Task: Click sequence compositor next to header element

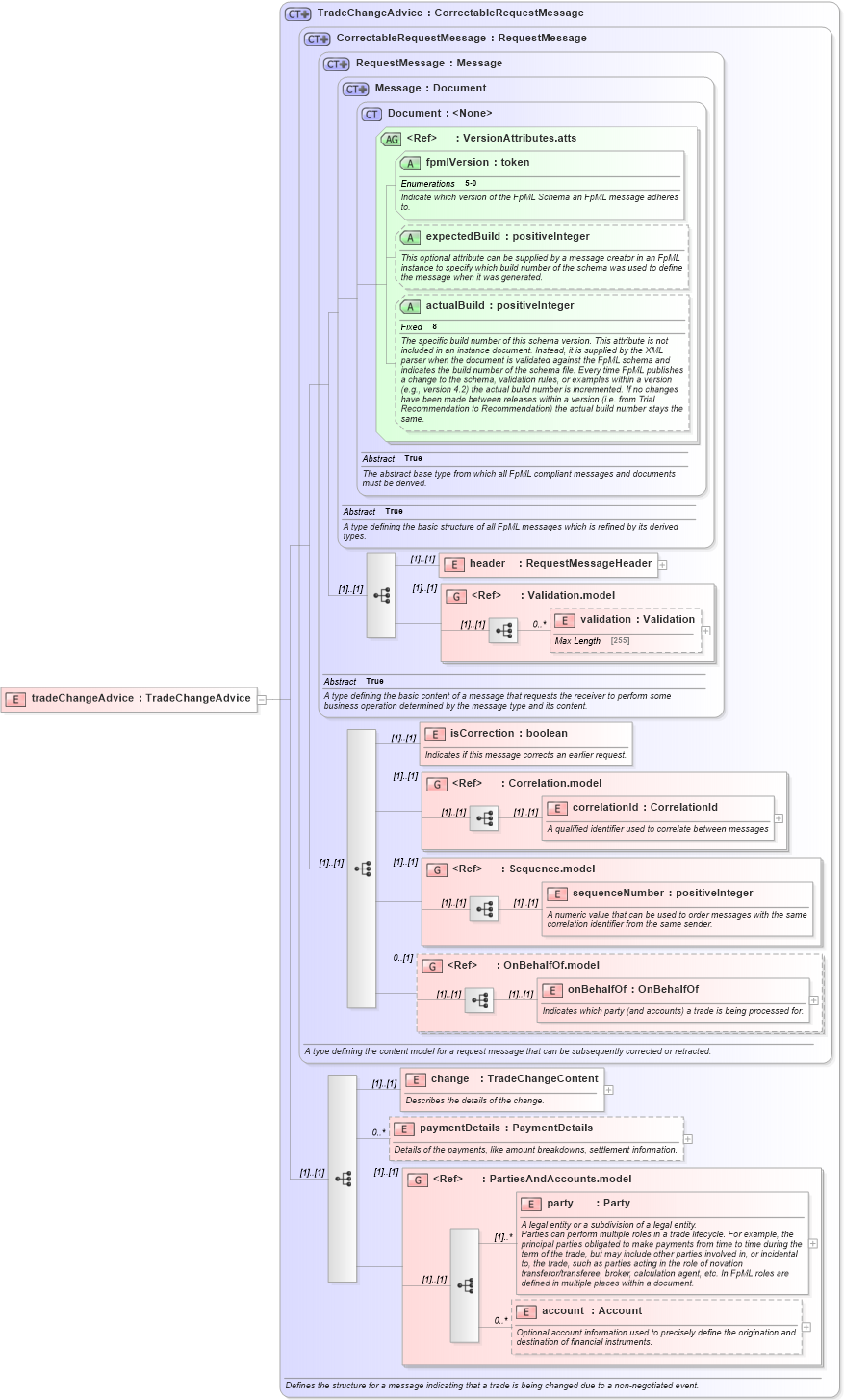Action: [381, 595]
